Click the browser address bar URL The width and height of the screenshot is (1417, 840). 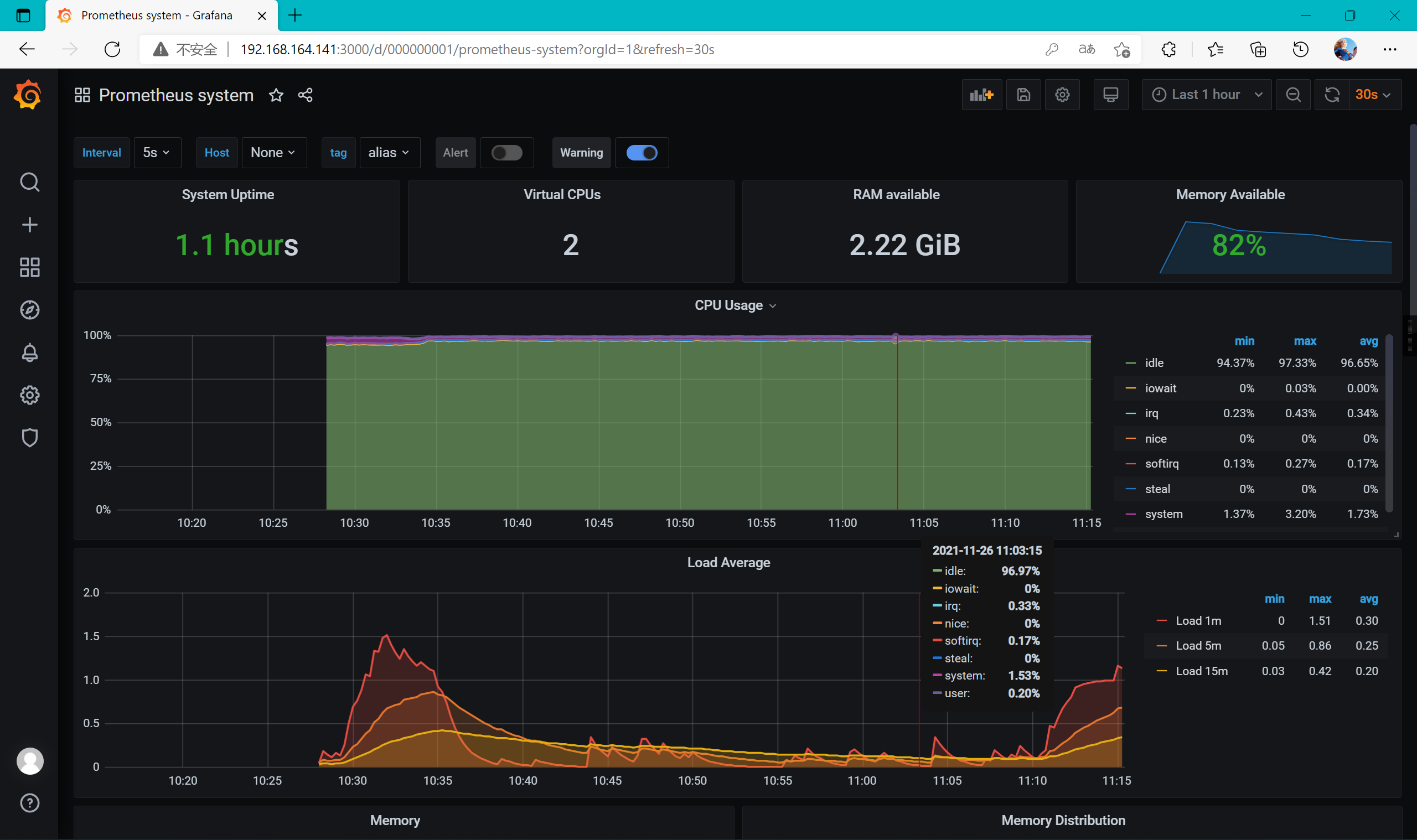(477, 49)
